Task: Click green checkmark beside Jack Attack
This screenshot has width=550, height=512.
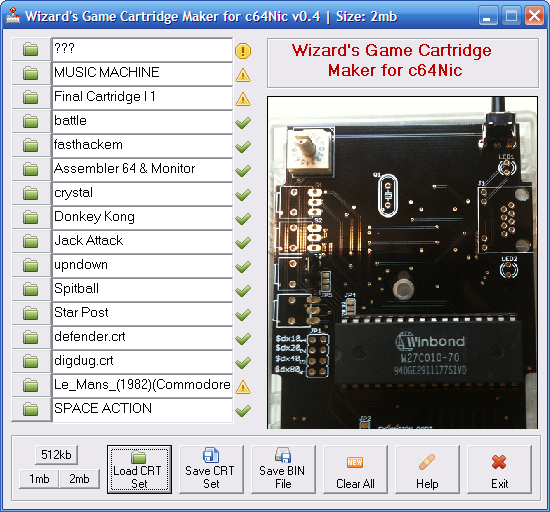Action: pos(243,242)
